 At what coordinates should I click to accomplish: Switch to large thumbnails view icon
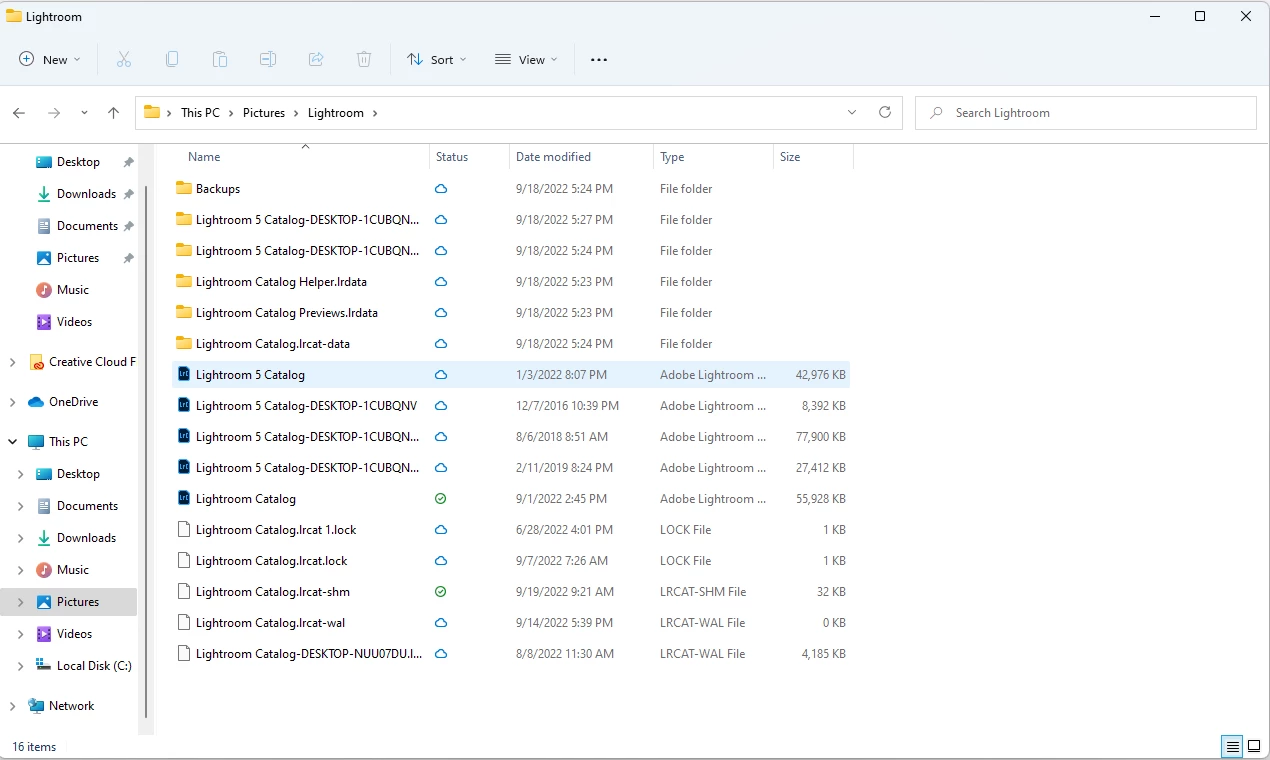tap(1254, 747)
